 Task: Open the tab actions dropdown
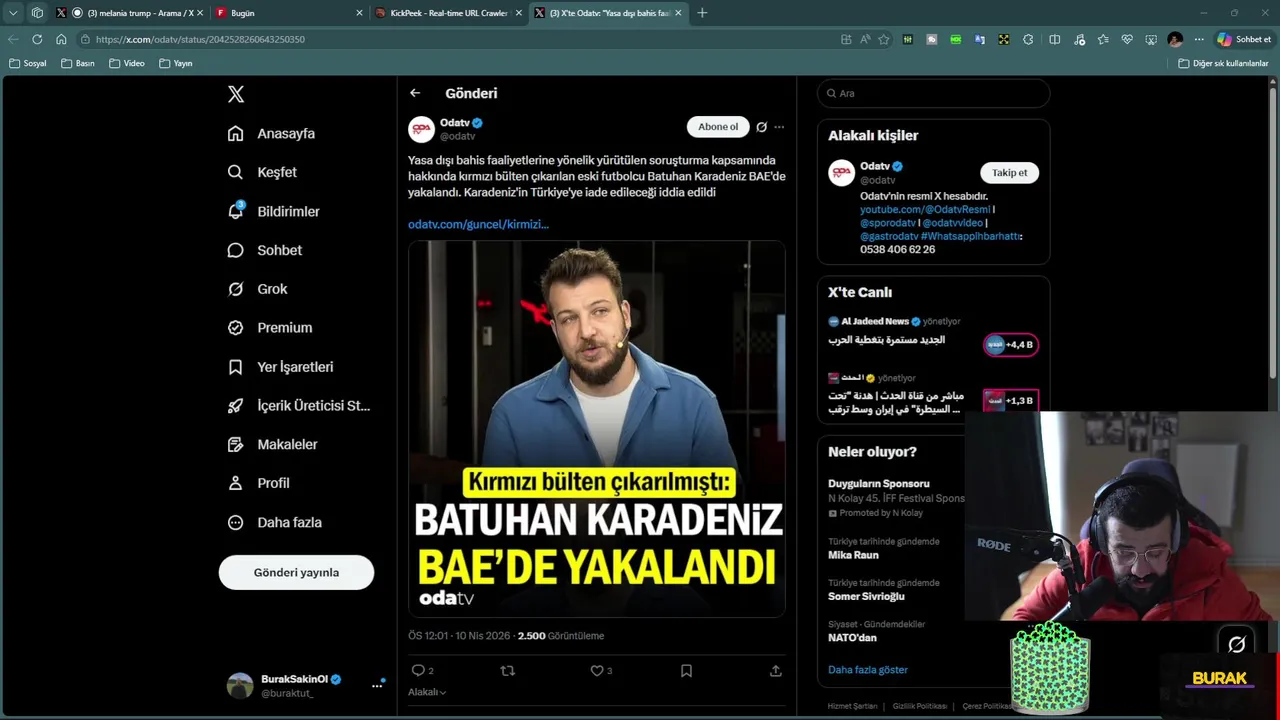pyautogui.click(x=13, y=13)
